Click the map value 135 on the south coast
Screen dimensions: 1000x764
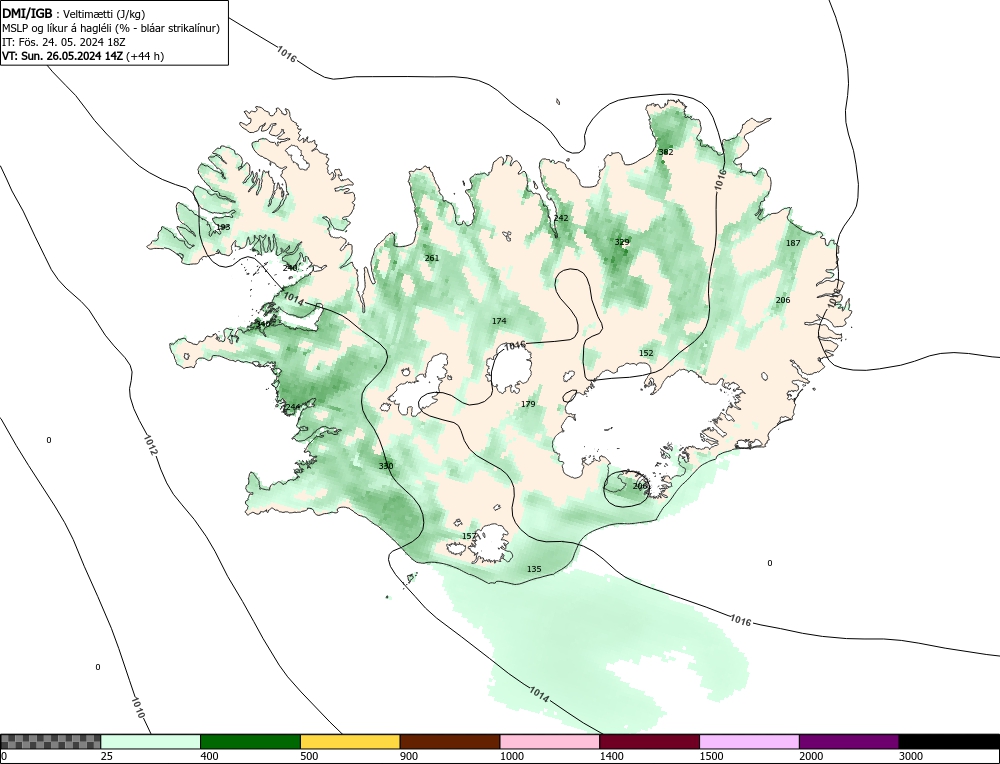pyautogui.click(x=534, y=569)
